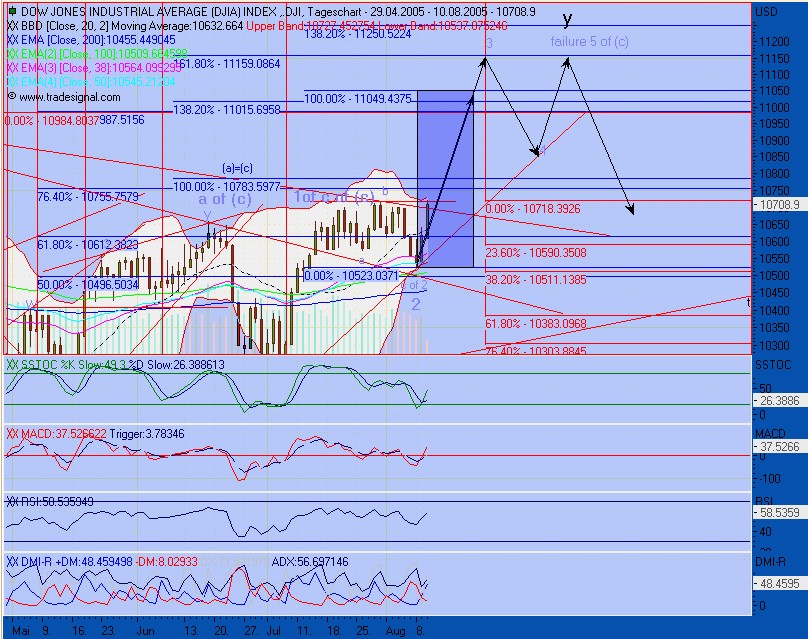Select the '100.00% - 11049.4375' Fibonacci label

358,98
